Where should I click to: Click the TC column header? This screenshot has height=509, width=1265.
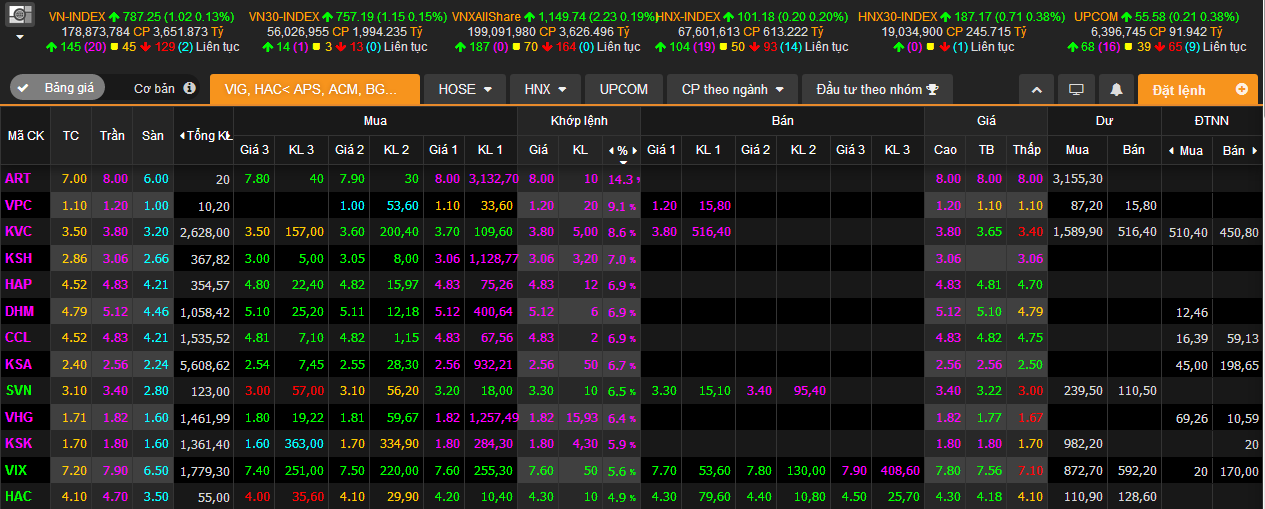[71, 136]
